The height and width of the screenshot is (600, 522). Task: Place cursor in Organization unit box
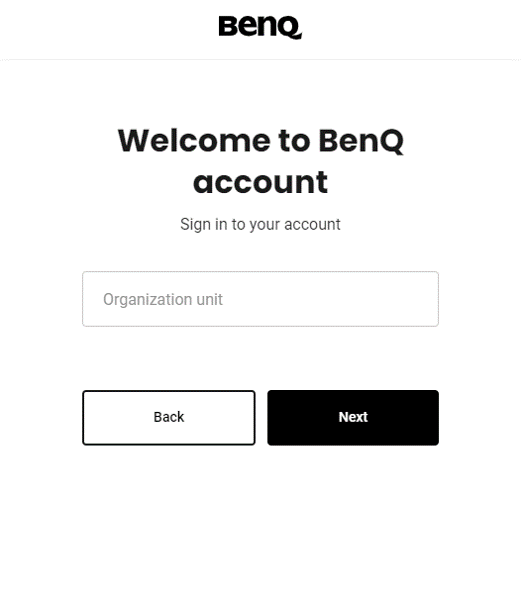[260, 299]
